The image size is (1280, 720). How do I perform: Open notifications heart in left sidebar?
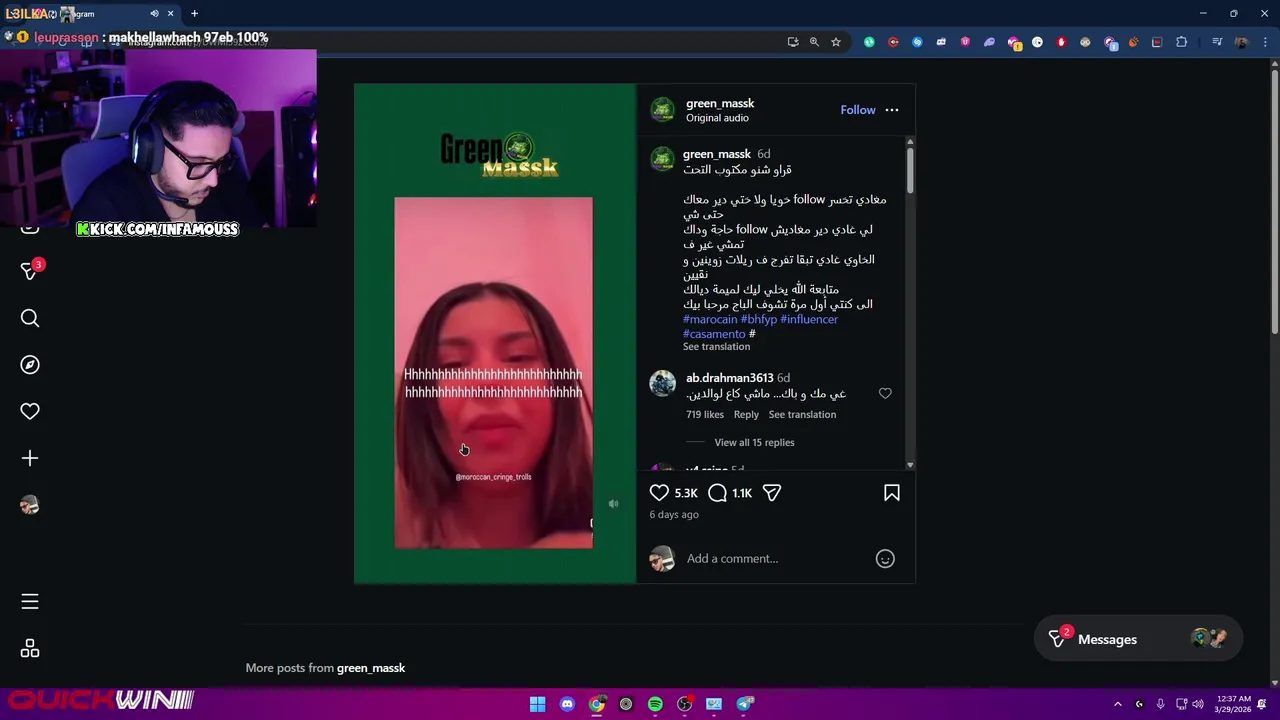click(x=30, y=411)
